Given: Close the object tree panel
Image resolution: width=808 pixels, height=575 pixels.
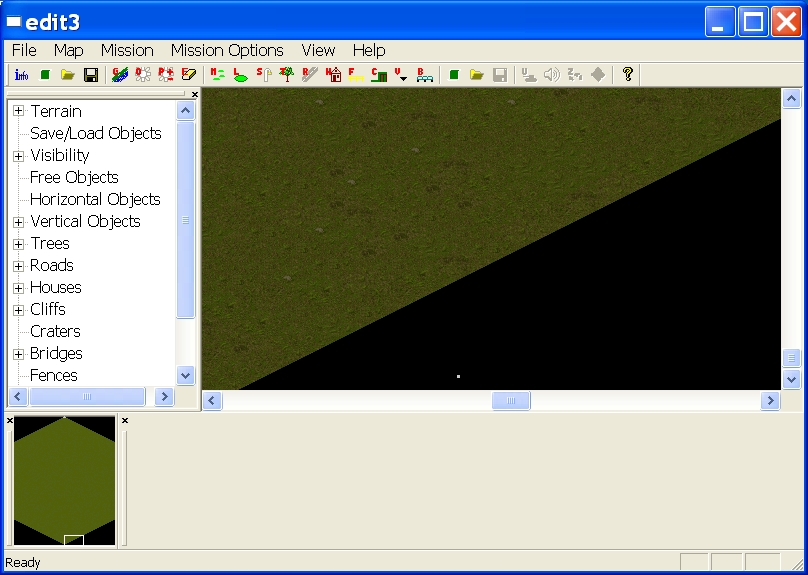Looking at the screenshot, I should click(x=195, y=95).
